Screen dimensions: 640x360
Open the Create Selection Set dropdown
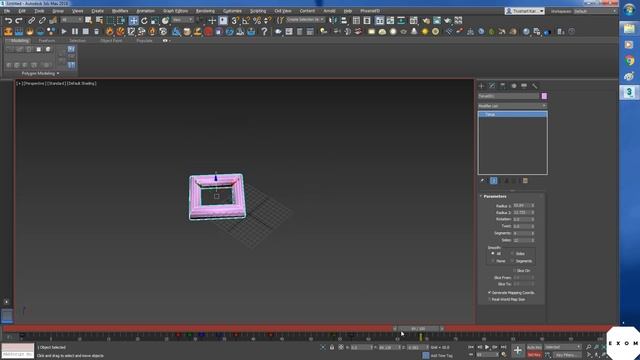point(305,20)
